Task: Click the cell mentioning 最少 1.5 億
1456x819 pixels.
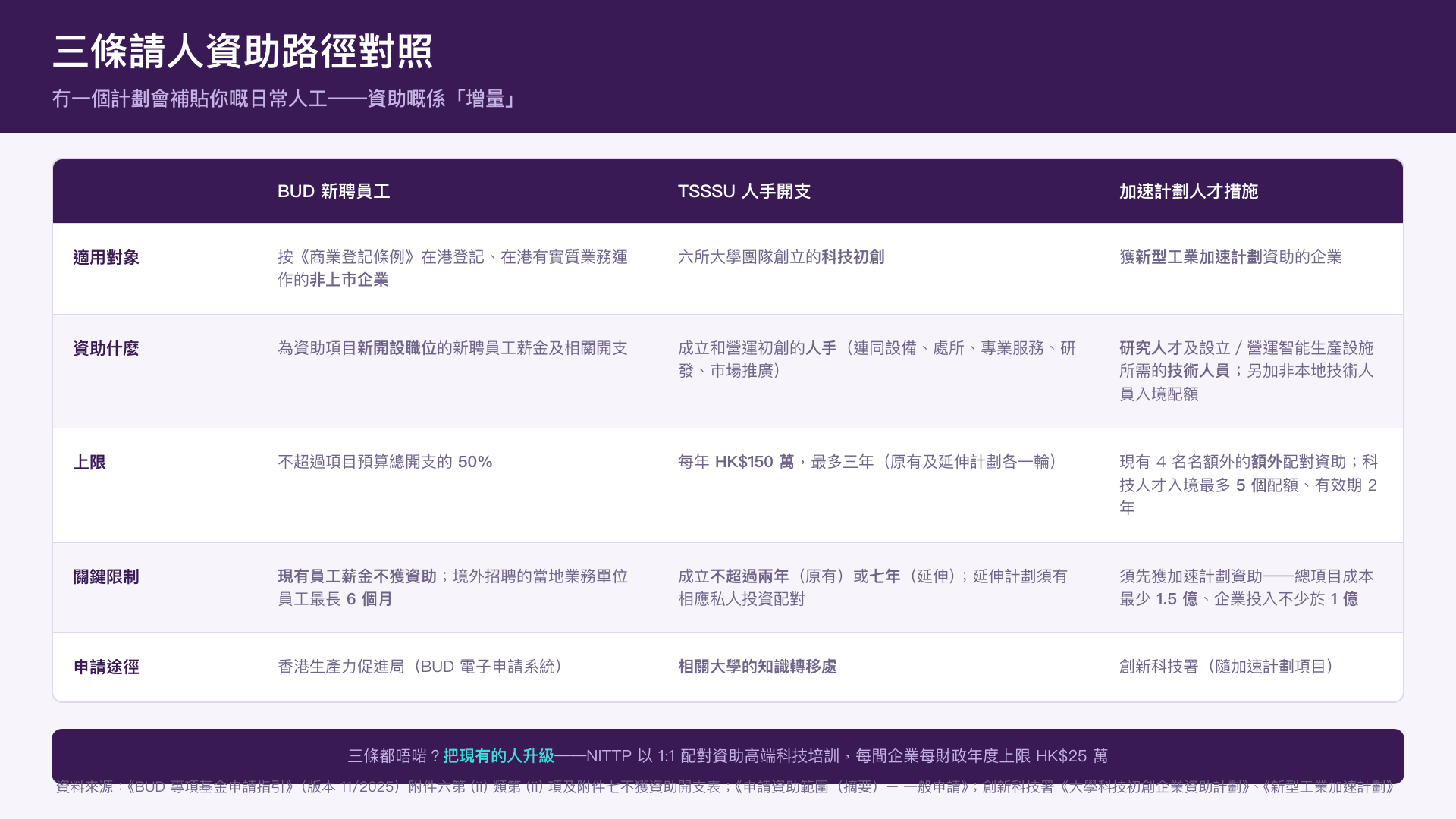Action: coord(1247,588)
